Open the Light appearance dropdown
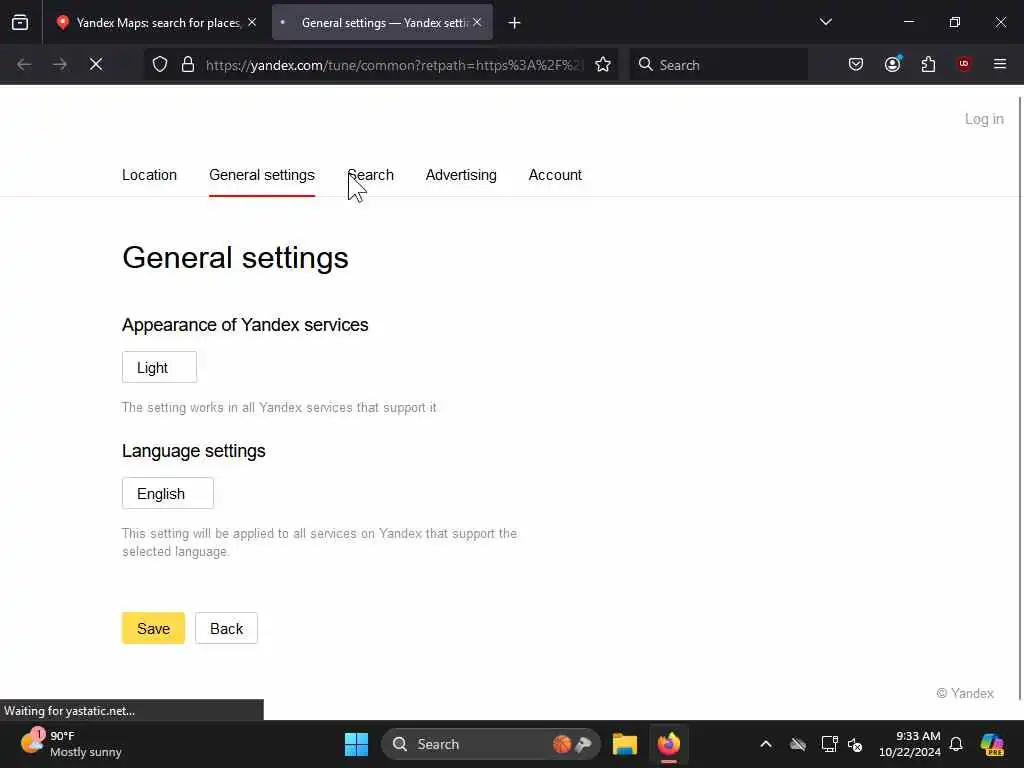 [x=159, y=367]
